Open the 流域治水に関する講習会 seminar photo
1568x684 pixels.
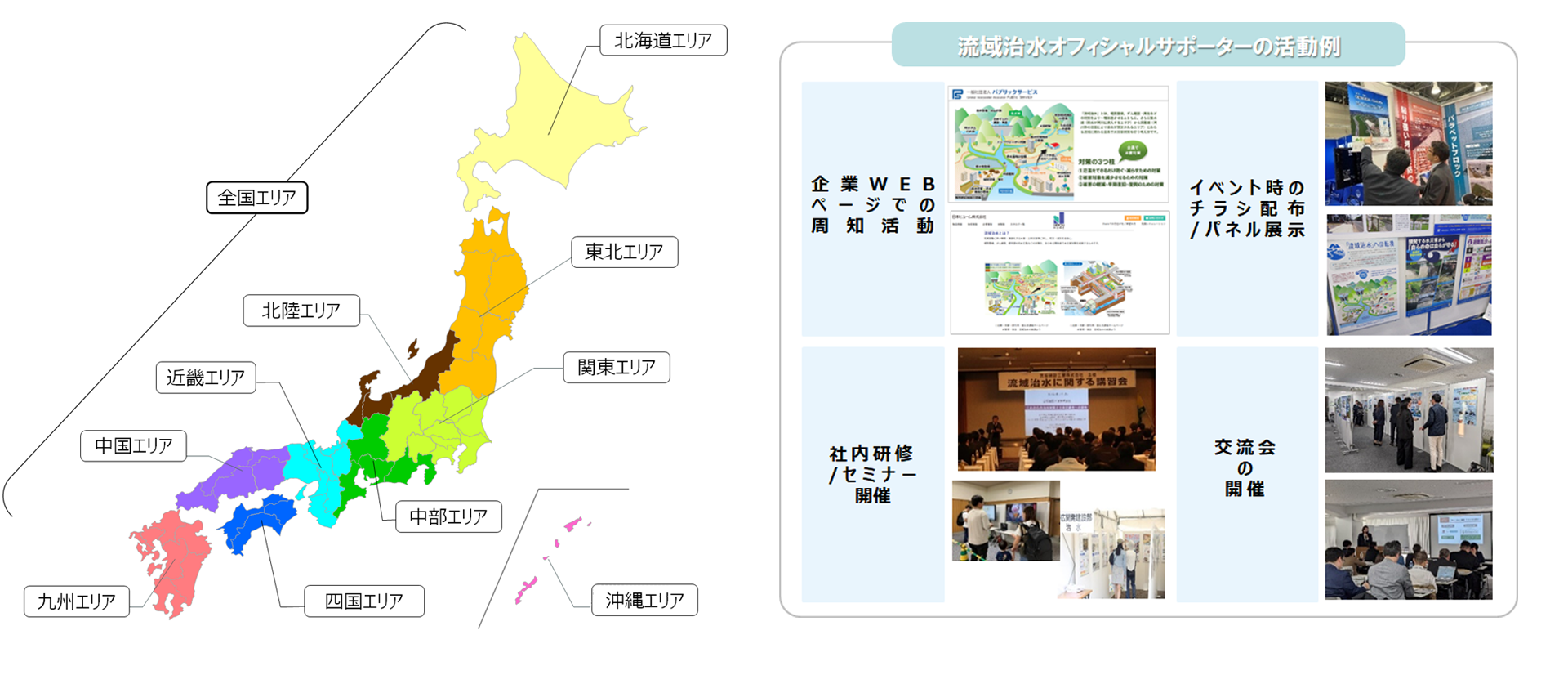1056,409
